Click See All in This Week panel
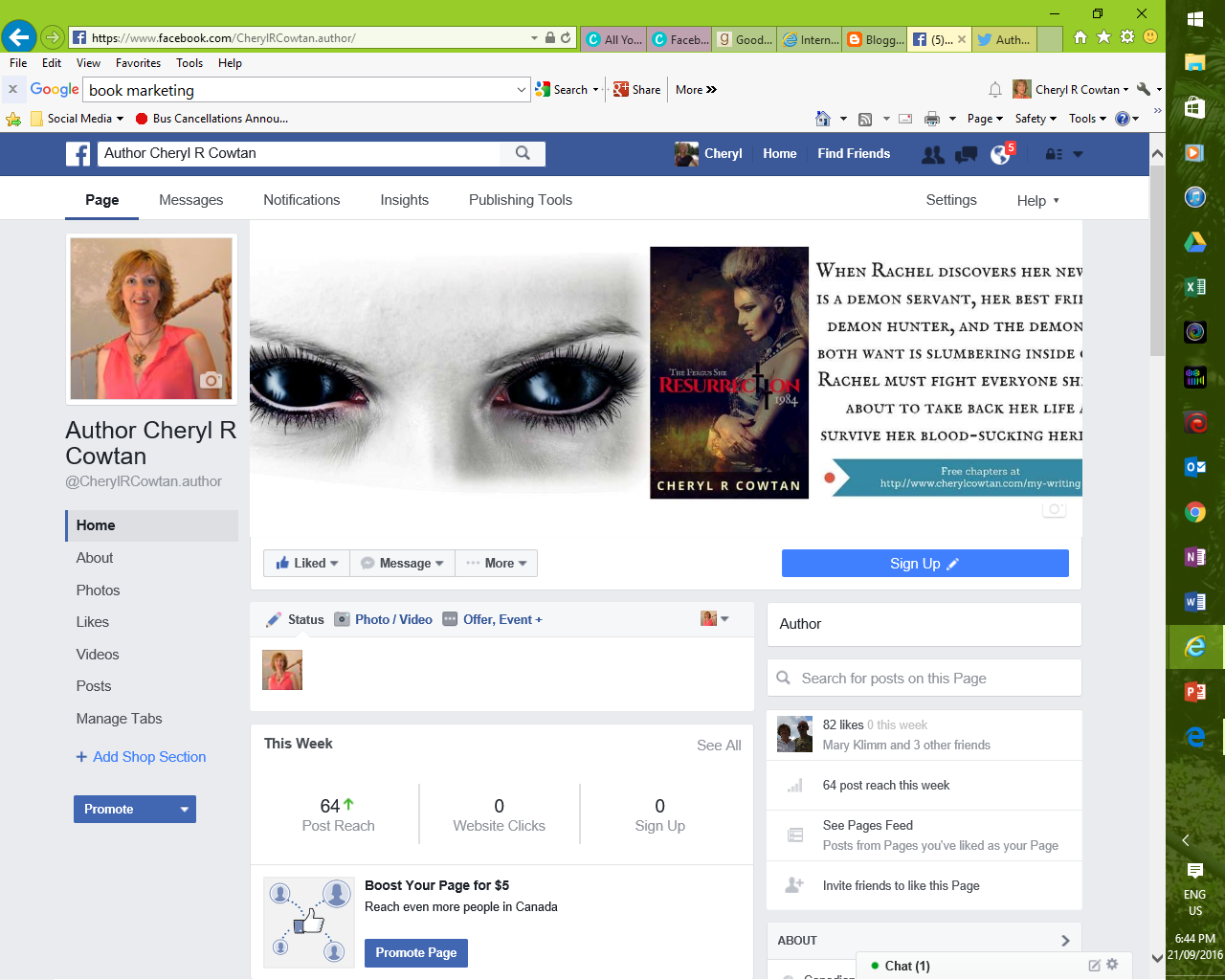This screenshot has height=980, width=1225. [719, 746]
